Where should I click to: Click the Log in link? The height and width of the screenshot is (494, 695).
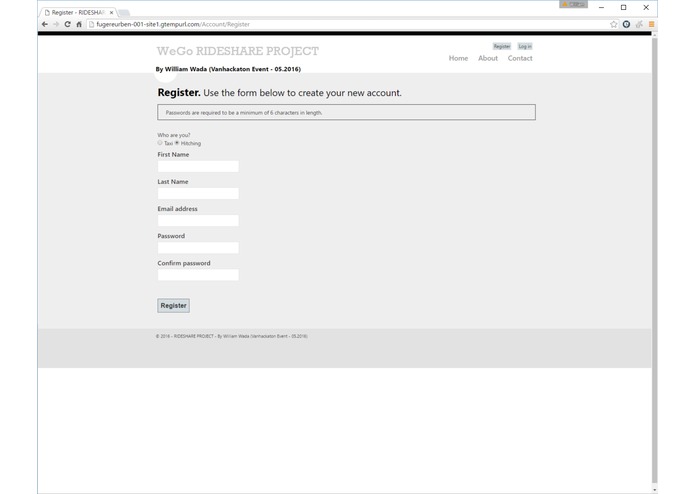coord(525,46)
